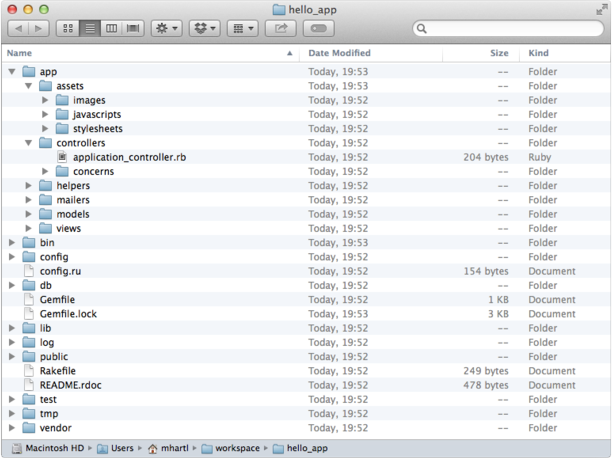Switch to icon view
The image size is (612, 458).
point(69,29)
